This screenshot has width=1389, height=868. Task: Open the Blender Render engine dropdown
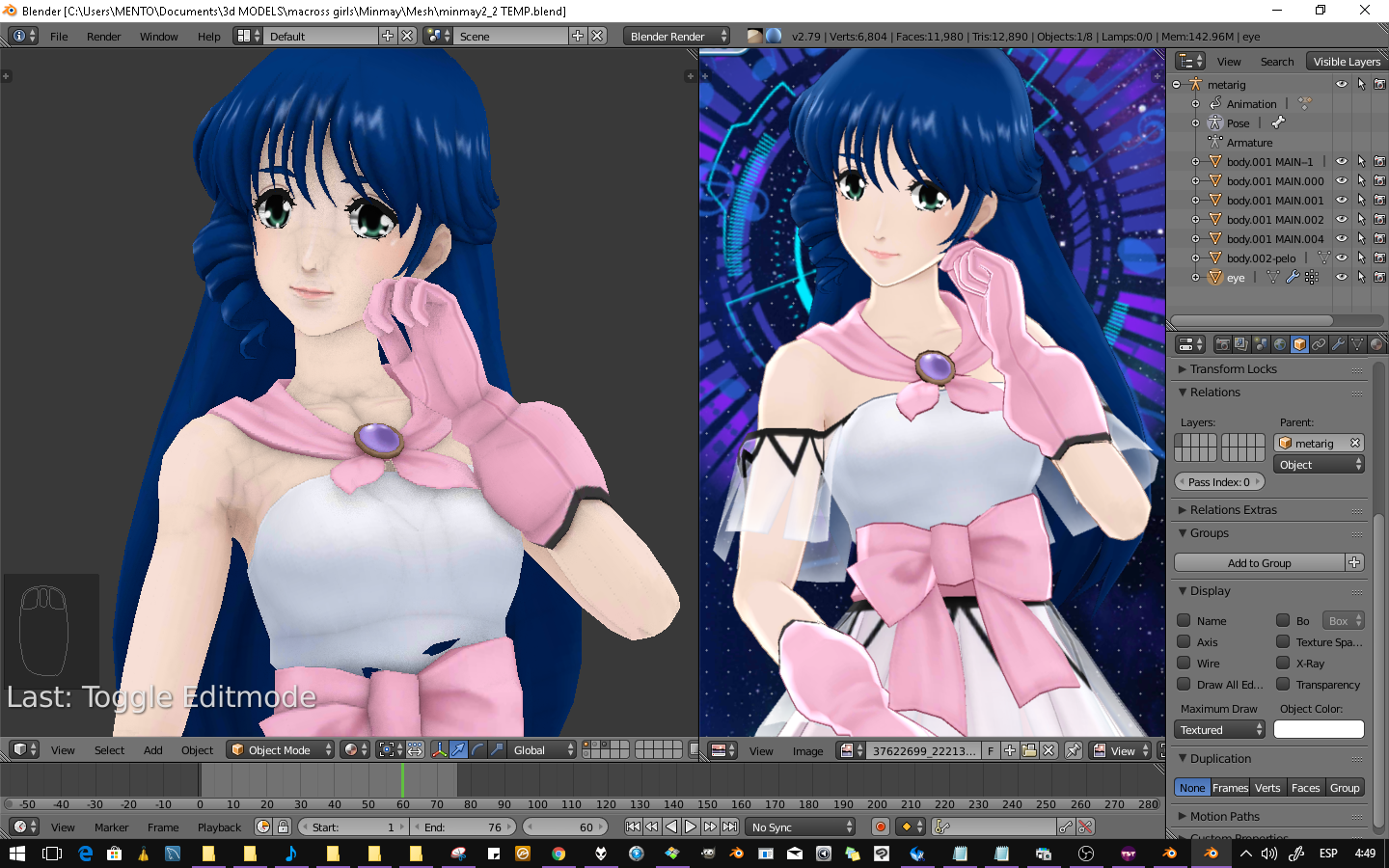point(676,36)
